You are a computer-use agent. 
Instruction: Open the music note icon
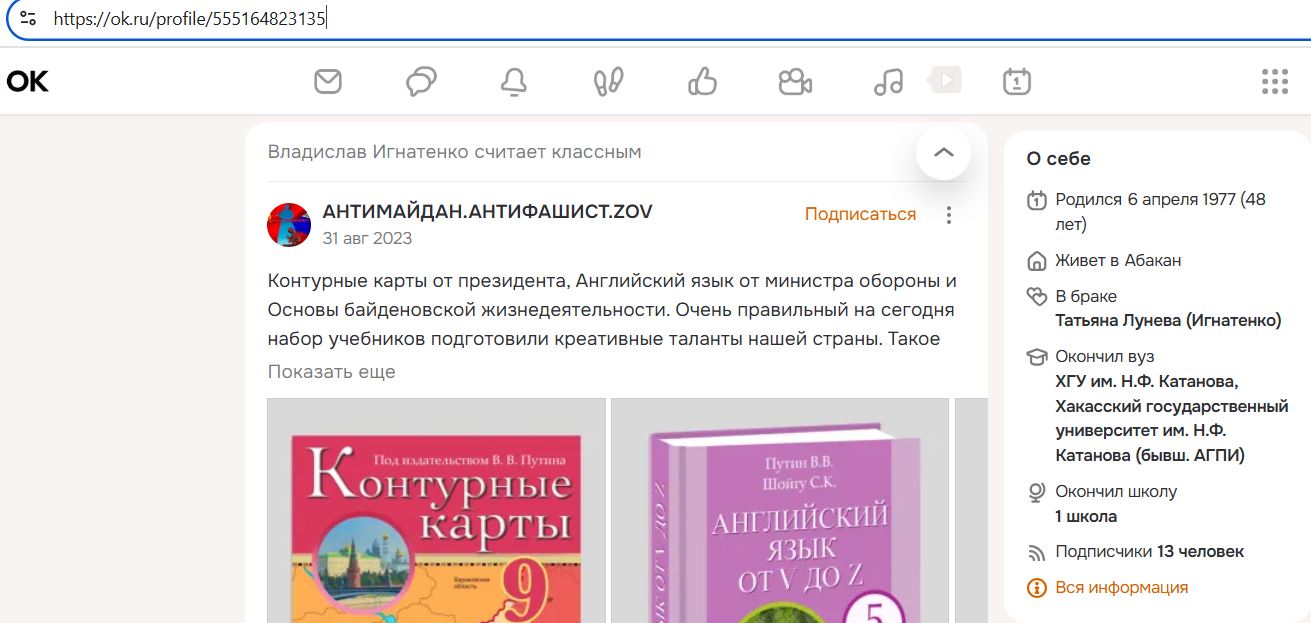(x=888, y=81)
